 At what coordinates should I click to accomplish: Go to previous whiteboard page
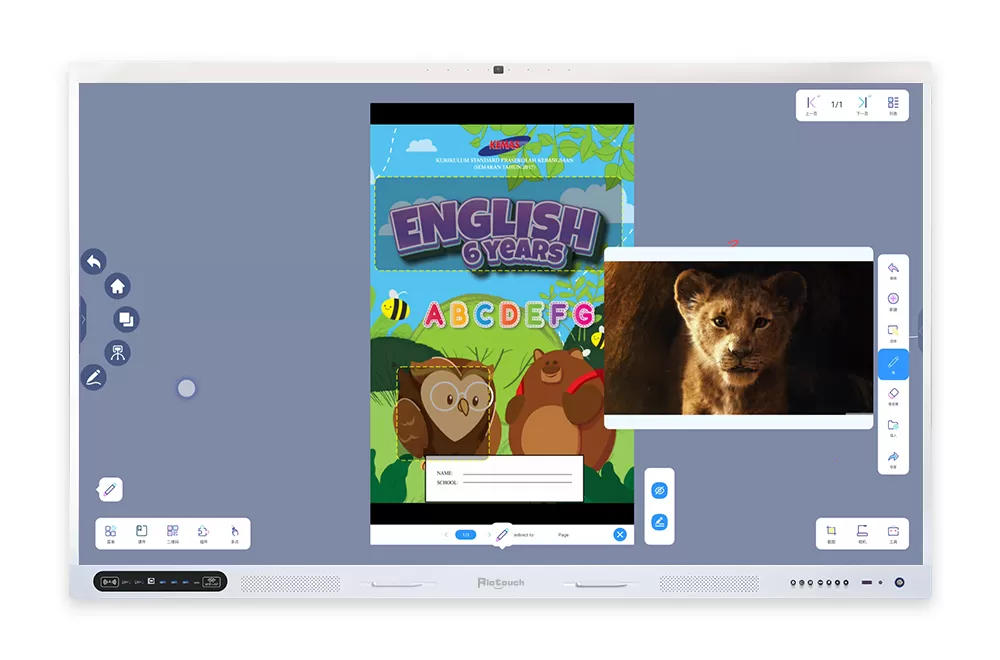811,105
